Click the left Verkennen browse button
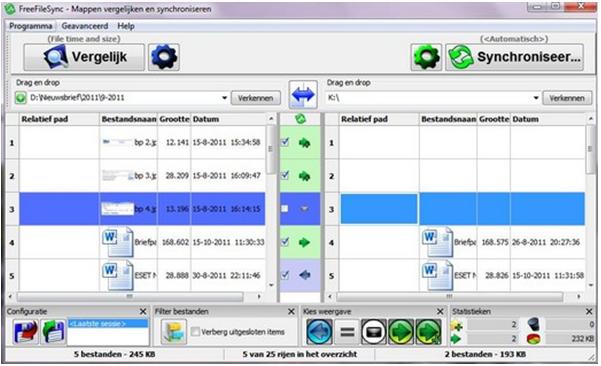The height and width of the screenshot is (366, 601). coord(256,98)
